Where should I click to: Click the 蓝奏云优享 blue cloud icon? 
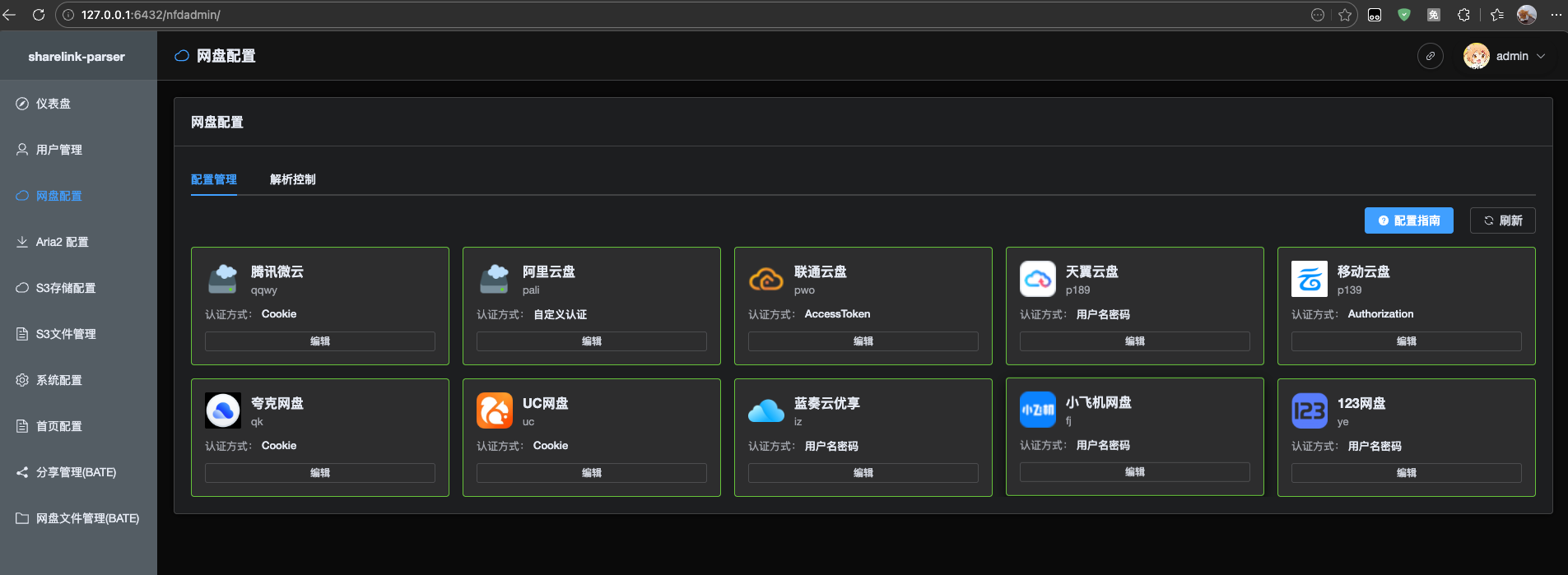[x=765, y=410]
